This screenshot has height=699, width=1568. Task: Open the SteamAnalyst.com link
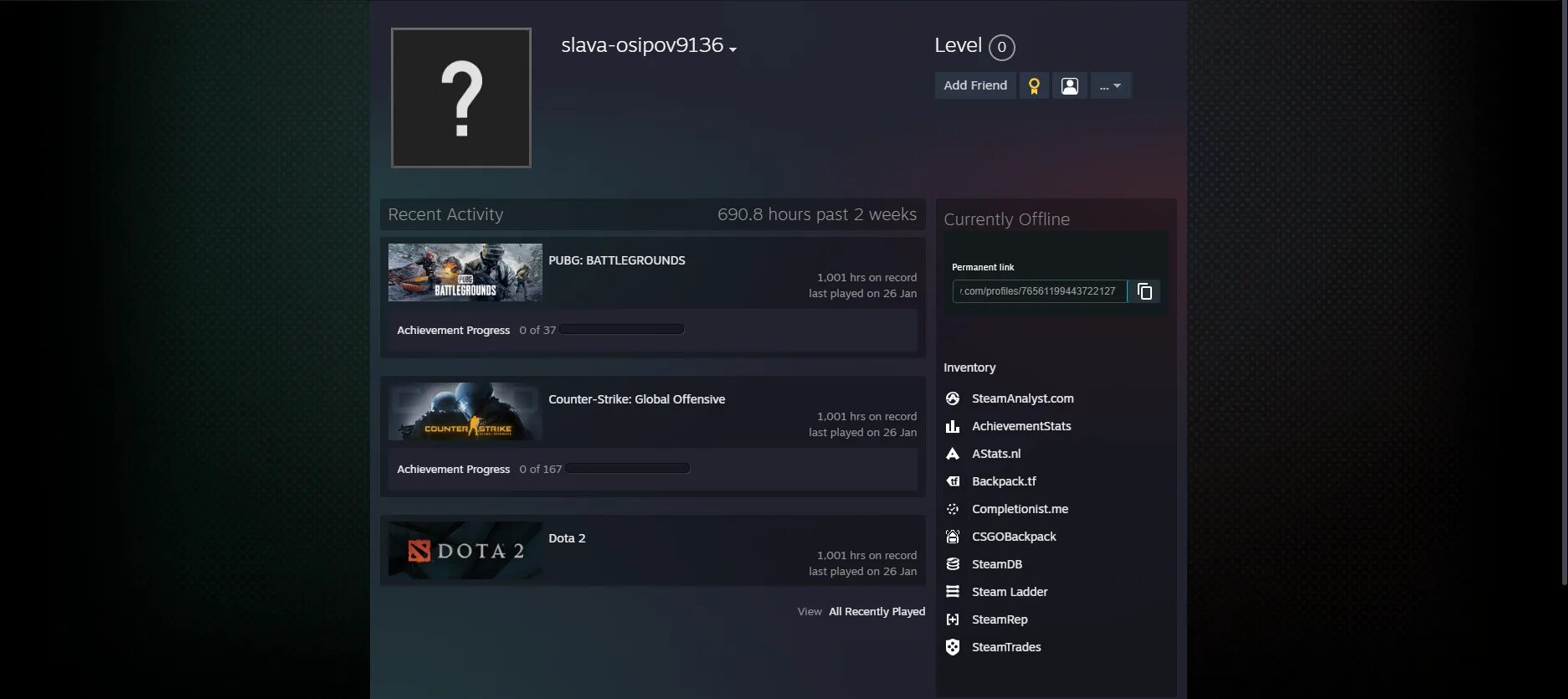(1022, 398)
